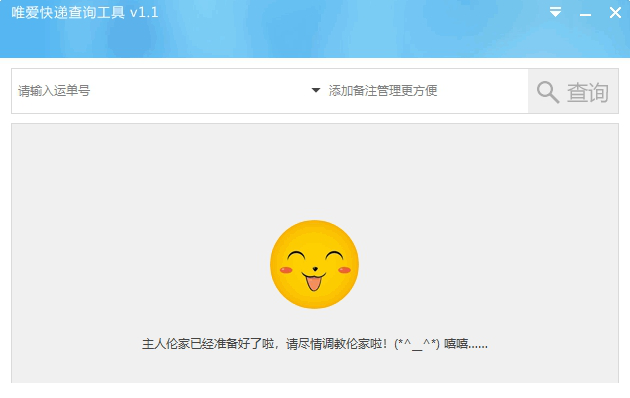Focus the 请输入运单号 tracking number field
The image size is (630, 398).
(x=161, y=91)
